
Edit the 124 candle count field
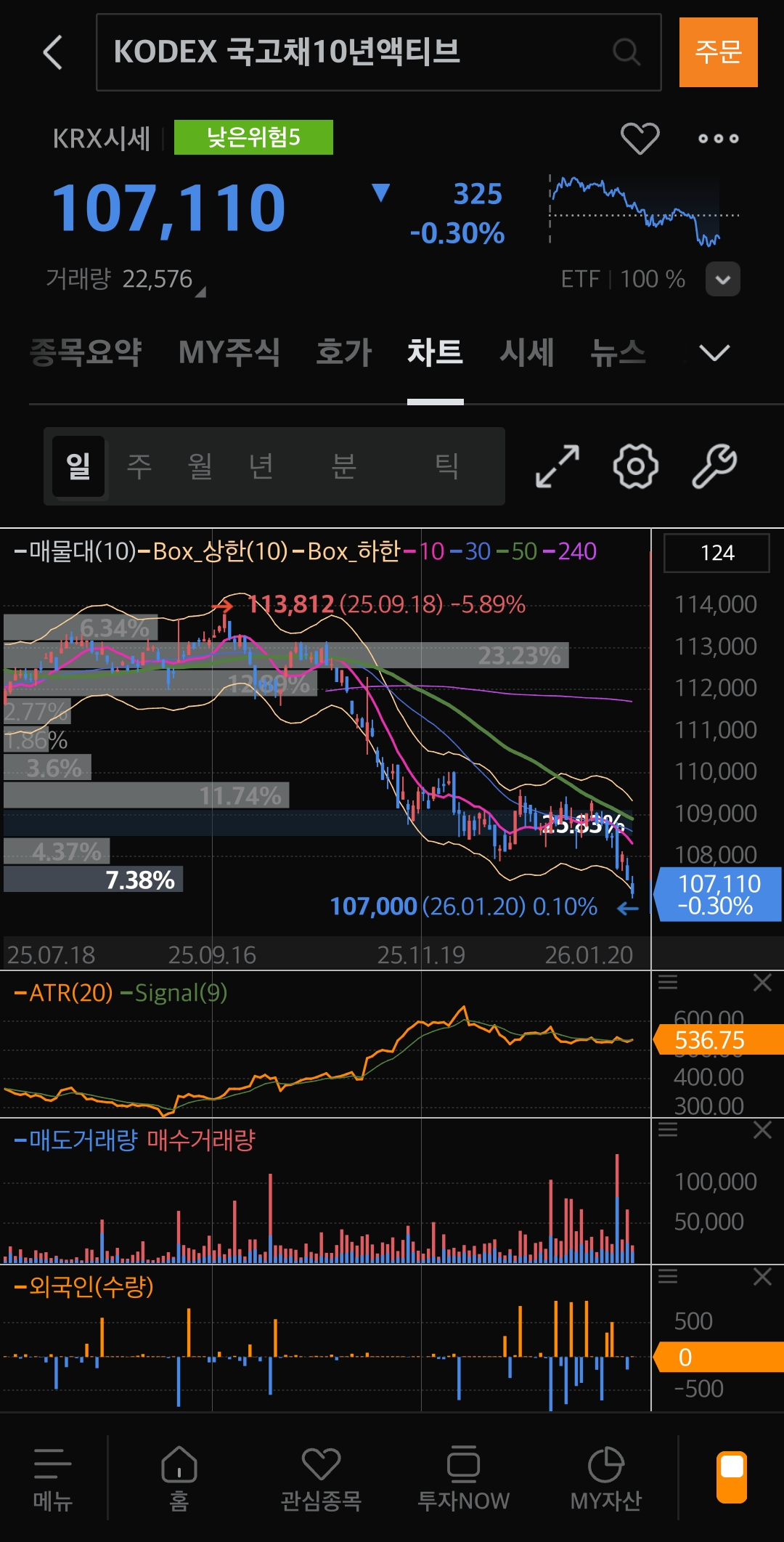[717, 553]
